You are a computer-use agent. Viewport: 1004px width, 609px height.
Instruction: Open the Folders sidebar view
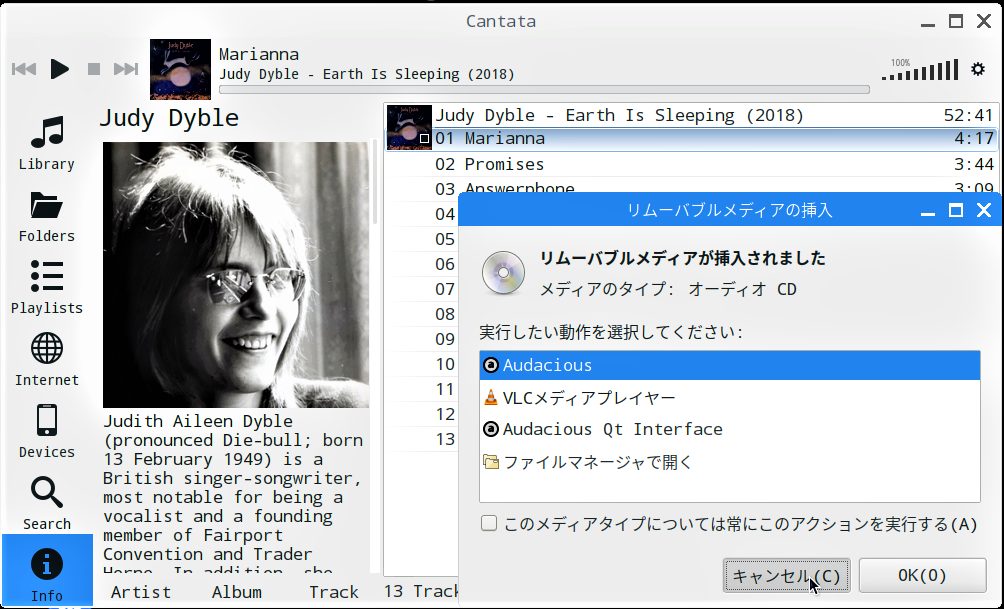(x=47, y=216)
